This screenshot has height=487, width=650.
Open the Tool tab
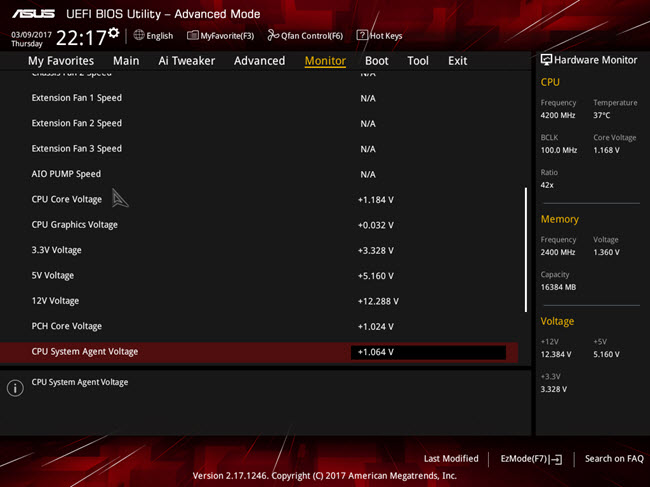418,61
